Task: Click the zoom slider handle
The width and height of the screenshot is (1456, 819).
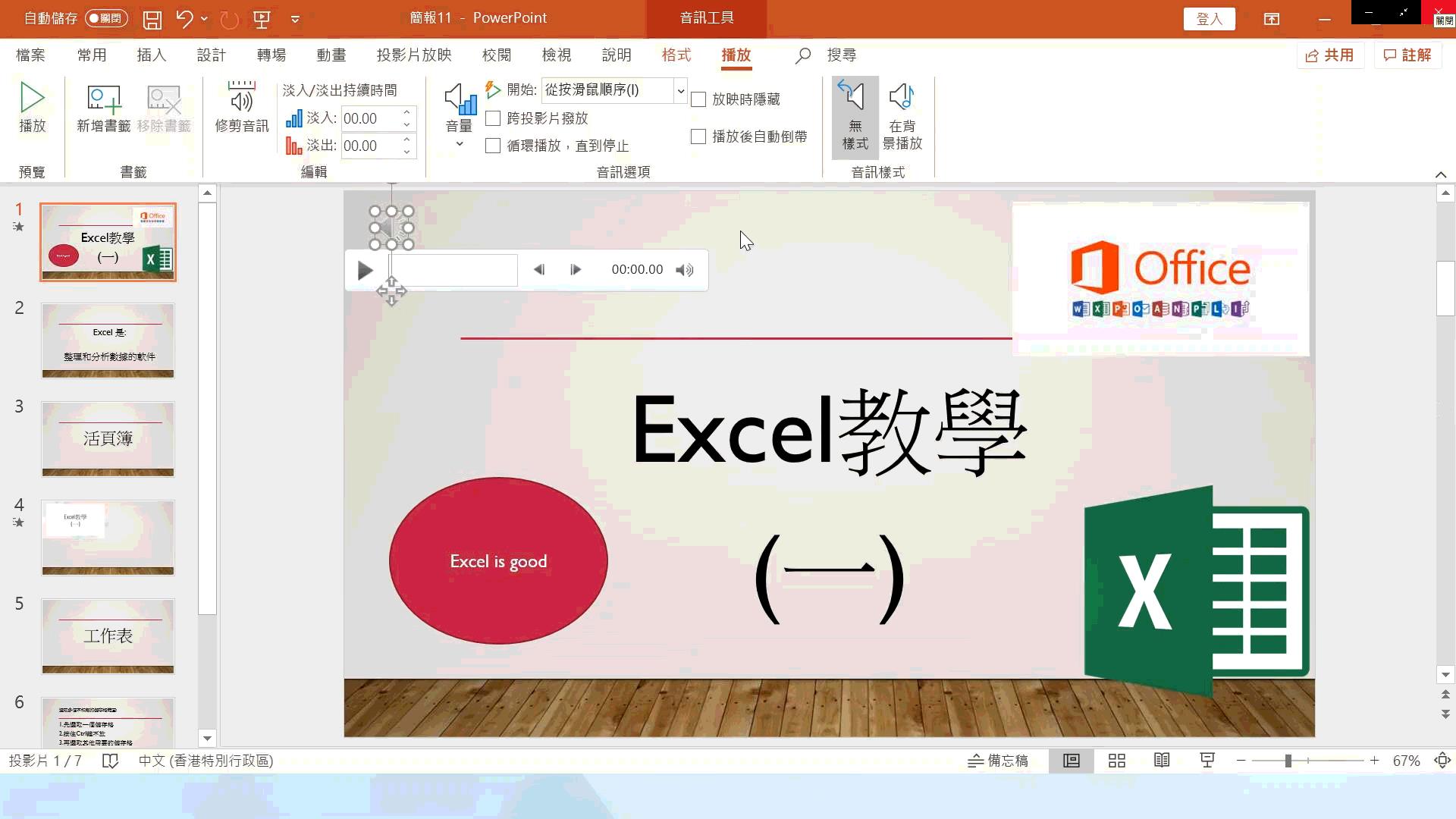Action: 1288,761
